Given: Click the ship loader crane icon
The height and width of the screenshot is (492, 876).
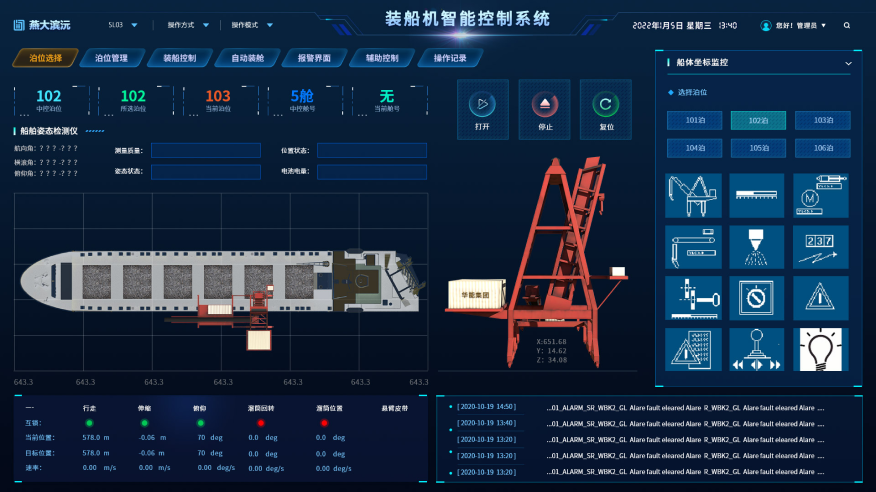Looking at the screenshot, I should pos(692,195).
